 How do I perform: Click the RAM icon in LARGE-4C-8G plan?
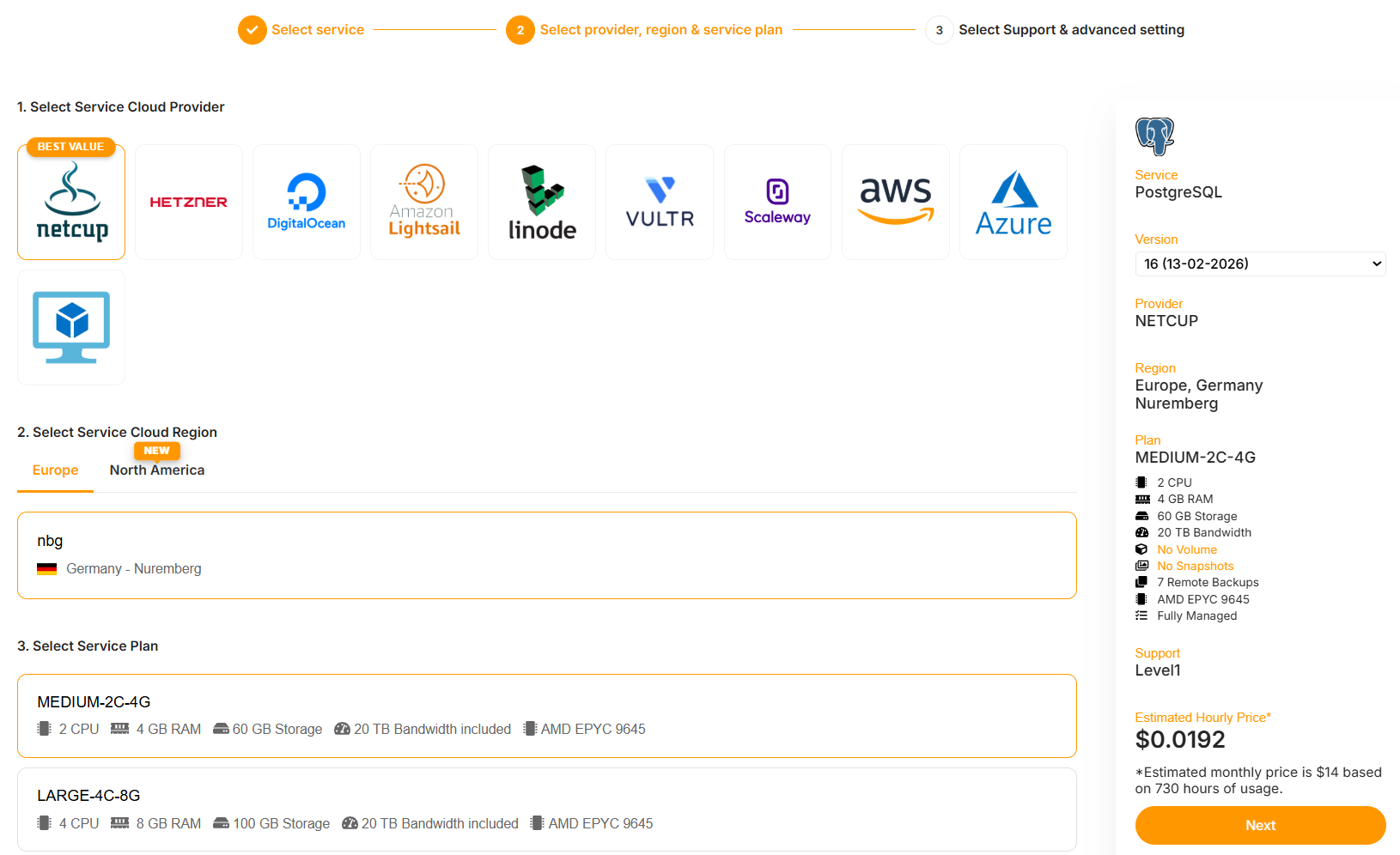pyautogui.click(x=119, y=823)
